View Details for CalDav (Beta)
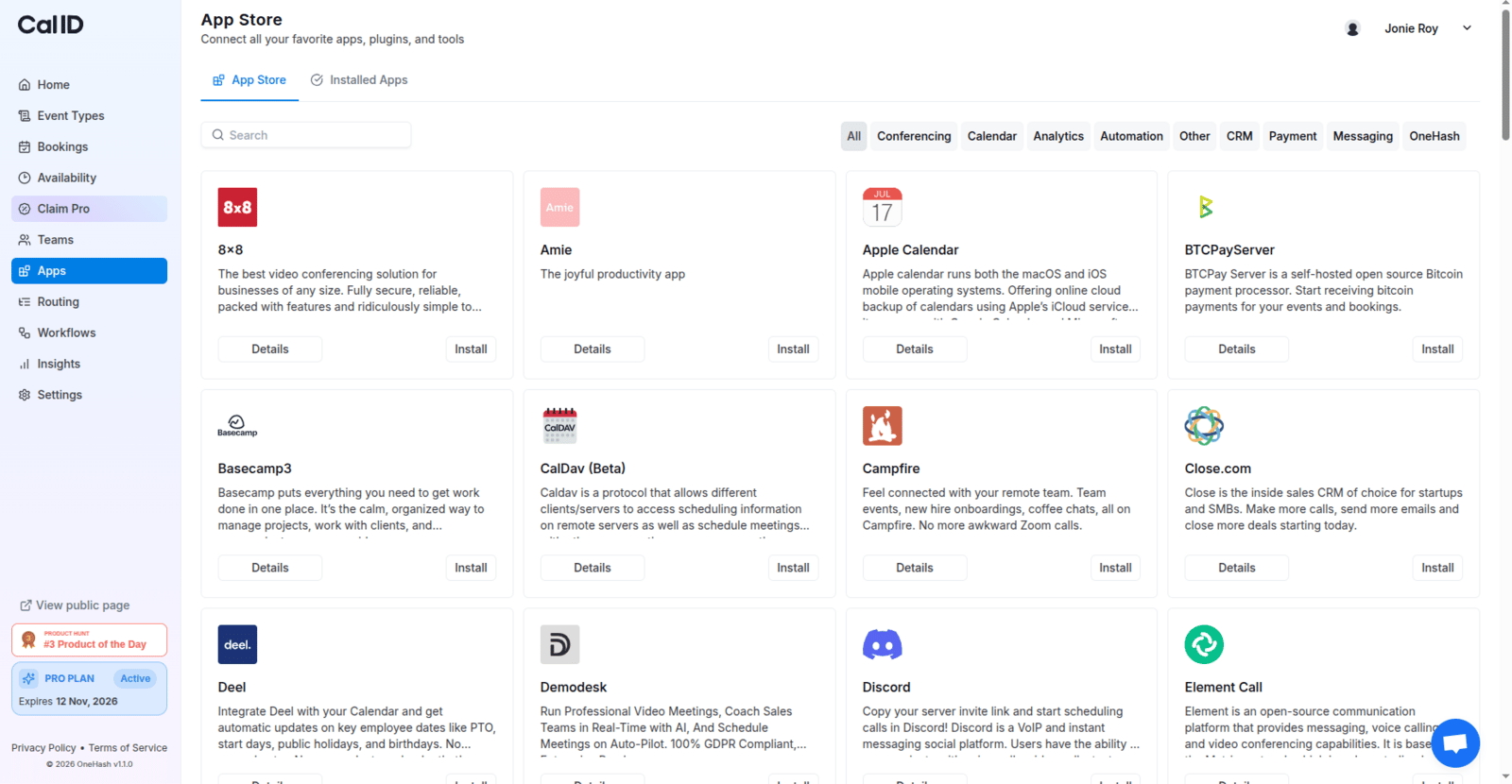The height and width of the screenshot is (784, 1512). point(593,568)
